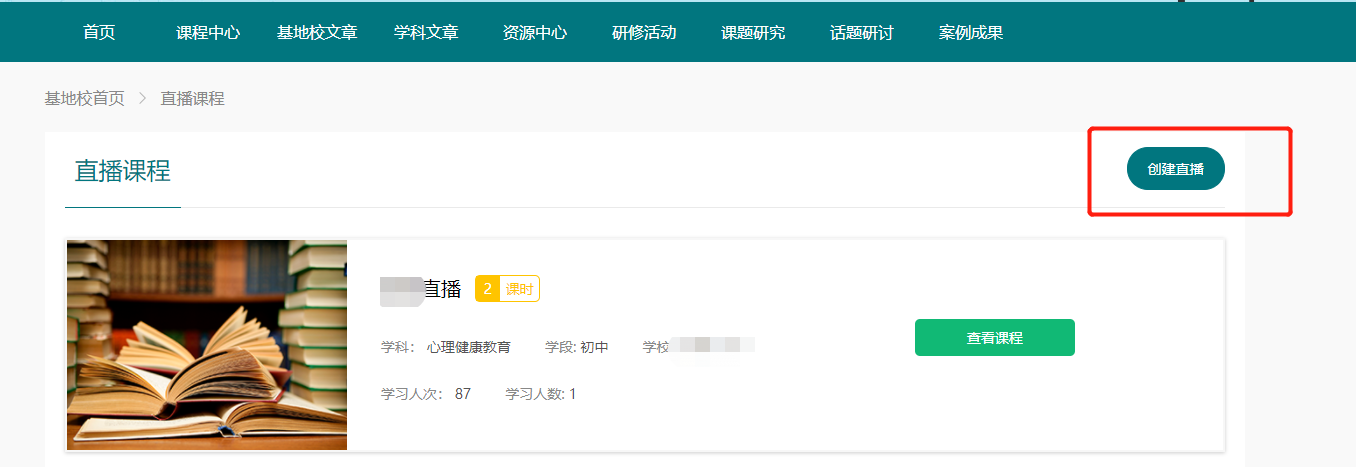1356x467 pixels.
Task: Click the 直播课程 breadcrumb item
Action: click(192, 98)
